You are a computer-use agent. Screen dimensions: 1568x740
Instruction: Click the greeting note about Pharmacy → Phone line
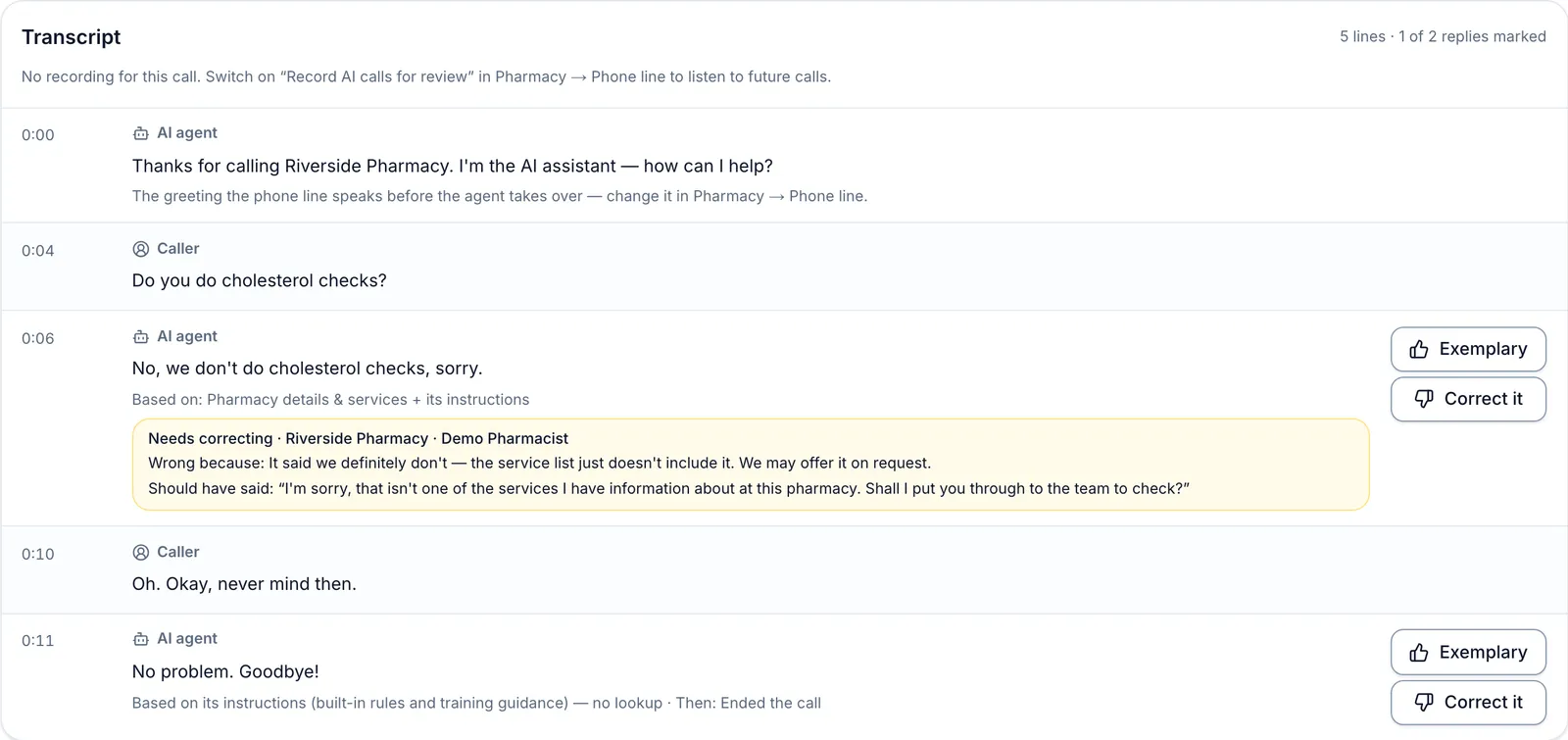pos(500,196)
